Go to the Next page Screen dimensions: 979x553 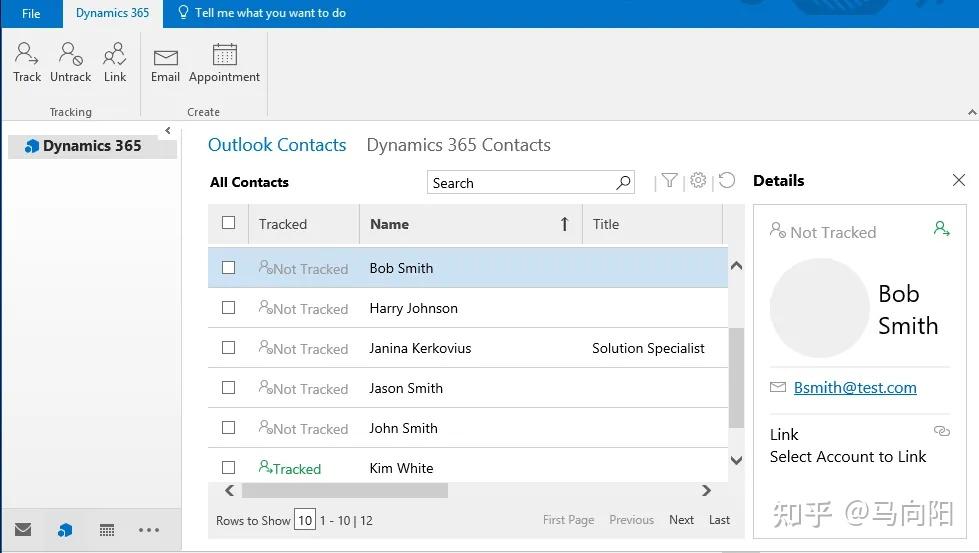coord(681,520)
